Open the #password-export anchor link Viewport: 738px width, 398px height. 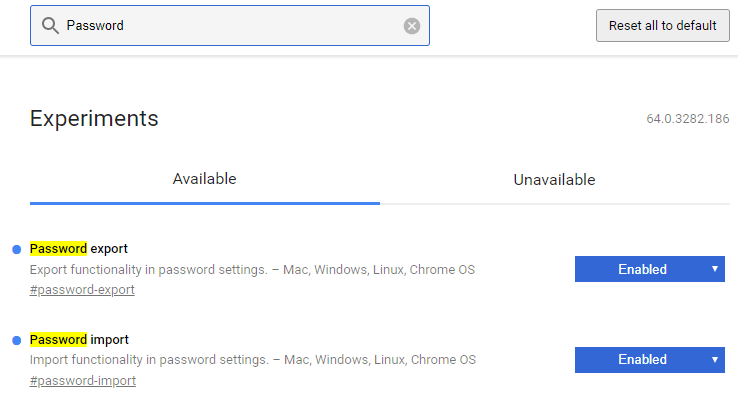[x=82, y=290]
